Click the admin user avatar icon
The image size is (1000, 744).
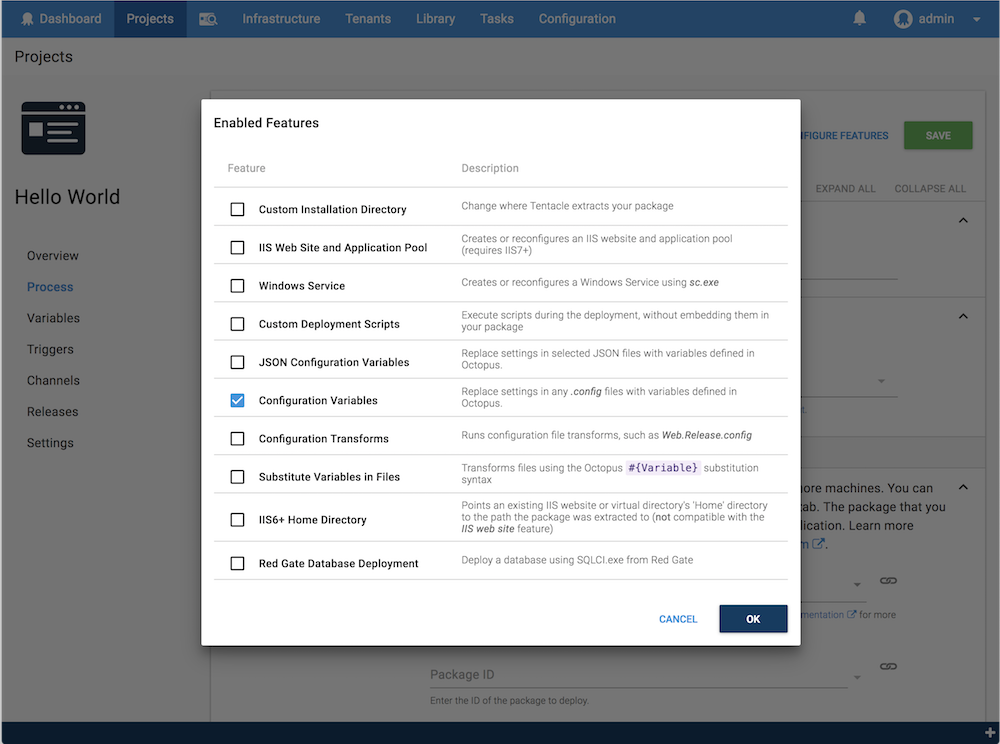point(903,19)
